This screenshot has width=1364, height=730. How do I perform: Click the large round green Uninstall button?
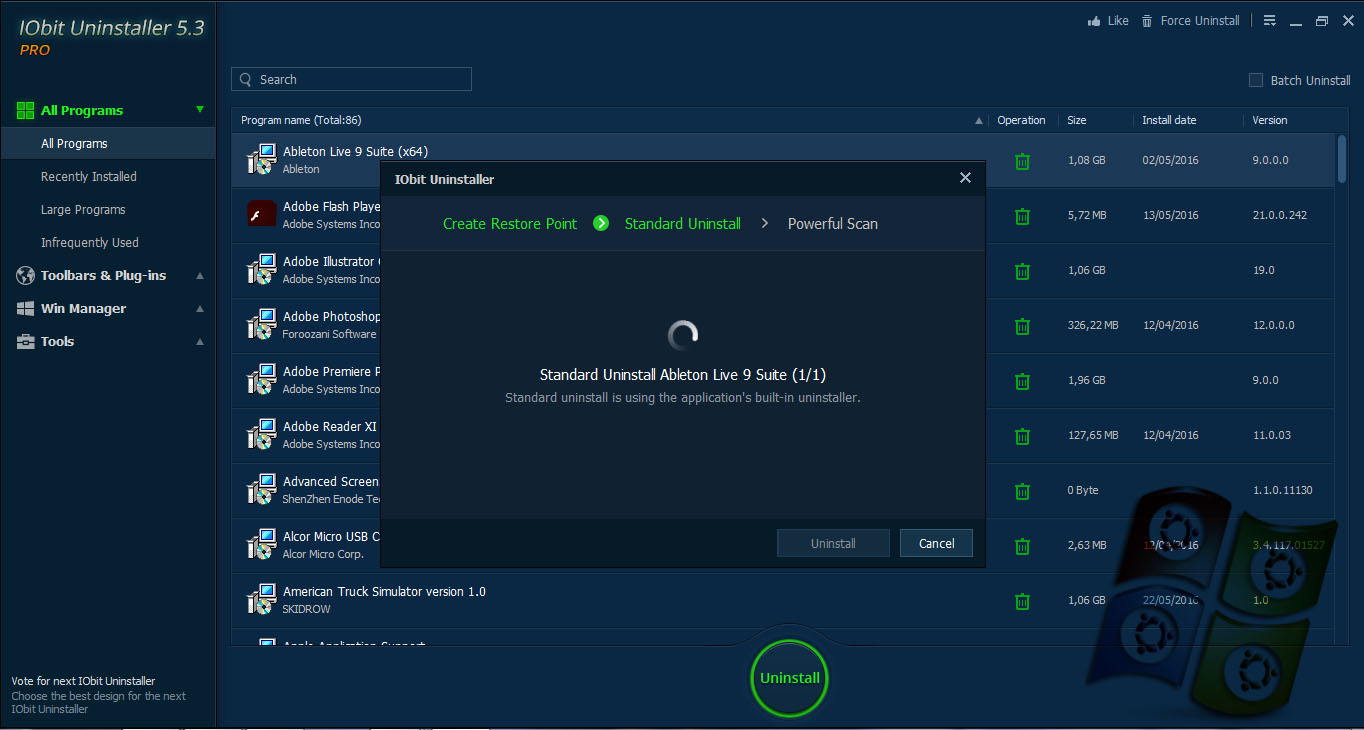790,678
